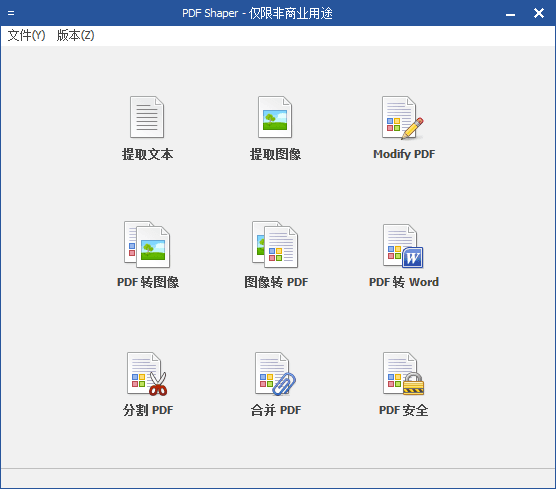Screen dimensions: 556x489
Task: Open the PDF 安全 padlock icon
Action: 404,373
